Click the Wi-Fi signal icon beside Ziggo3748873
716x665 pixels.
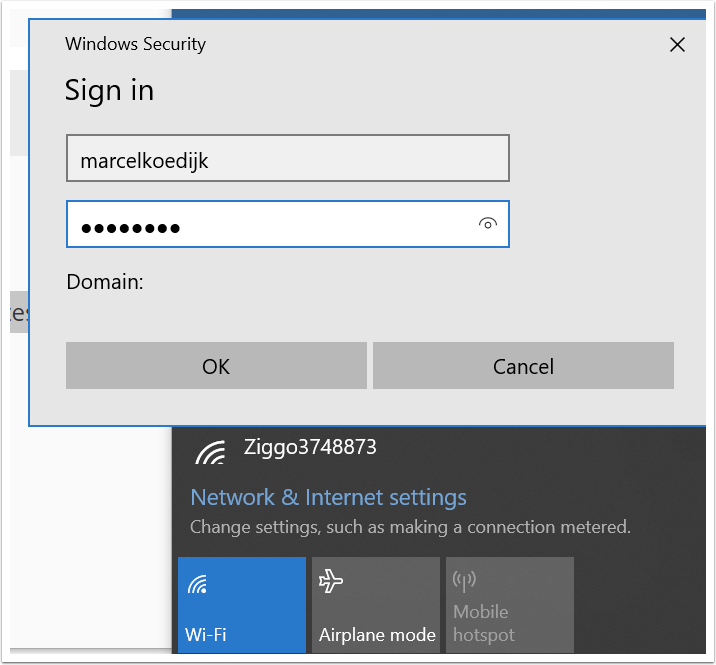(210, 452)
